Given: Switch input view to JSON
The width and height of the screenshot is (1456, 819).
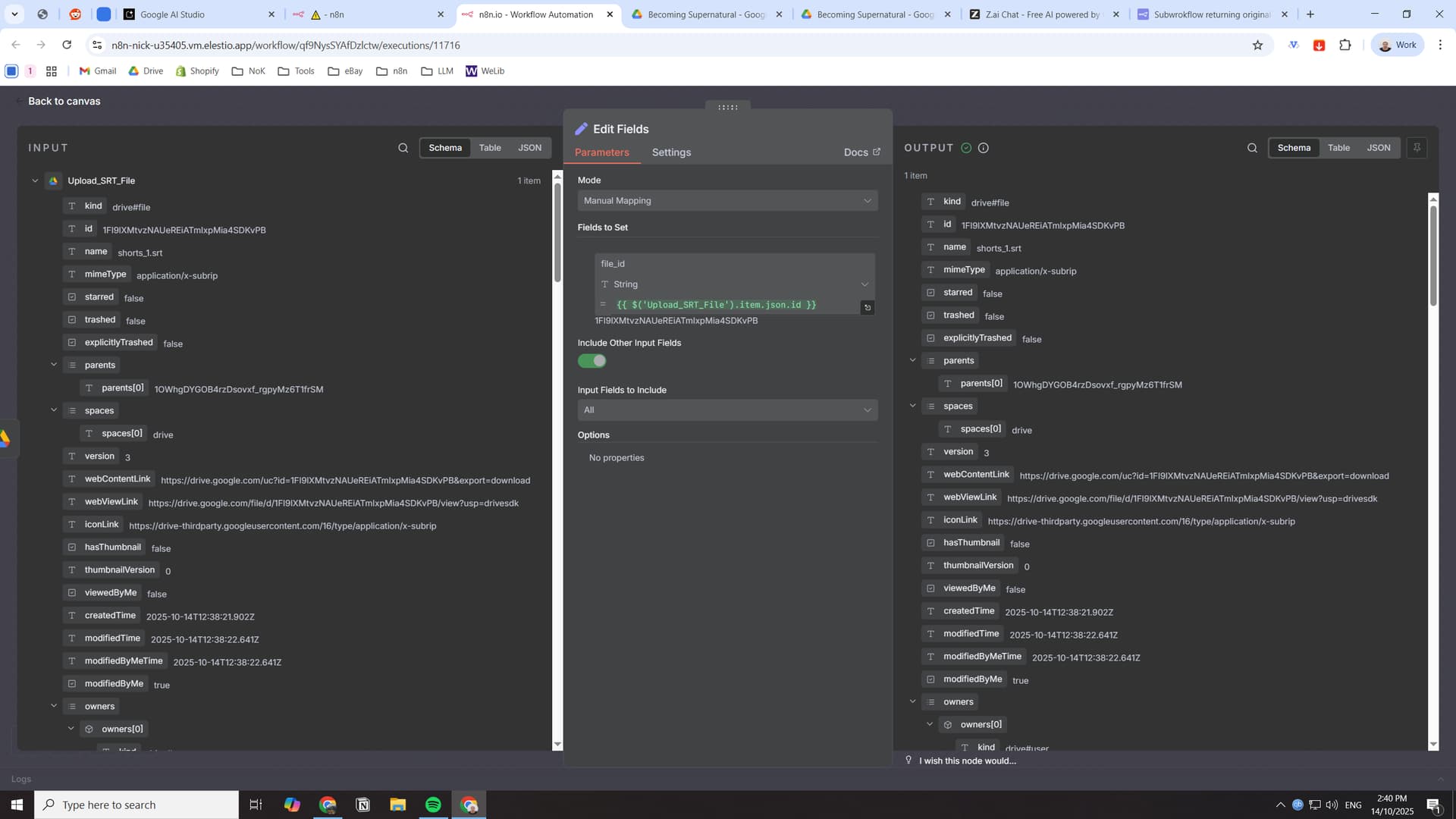Looking at the screenshot, I should (529, 148).
